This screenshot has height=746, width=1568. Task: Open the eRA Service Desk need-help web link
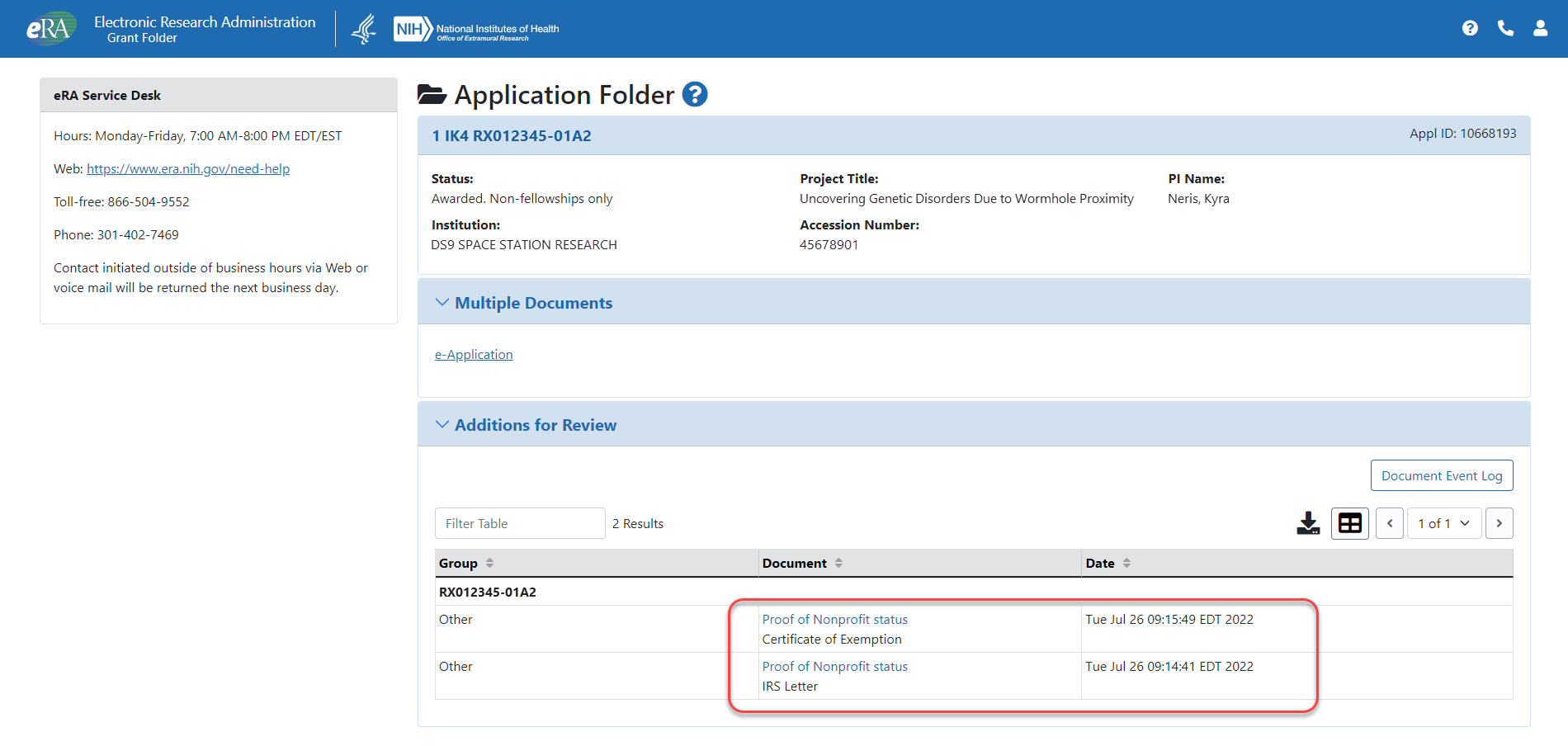coord(188,169)
